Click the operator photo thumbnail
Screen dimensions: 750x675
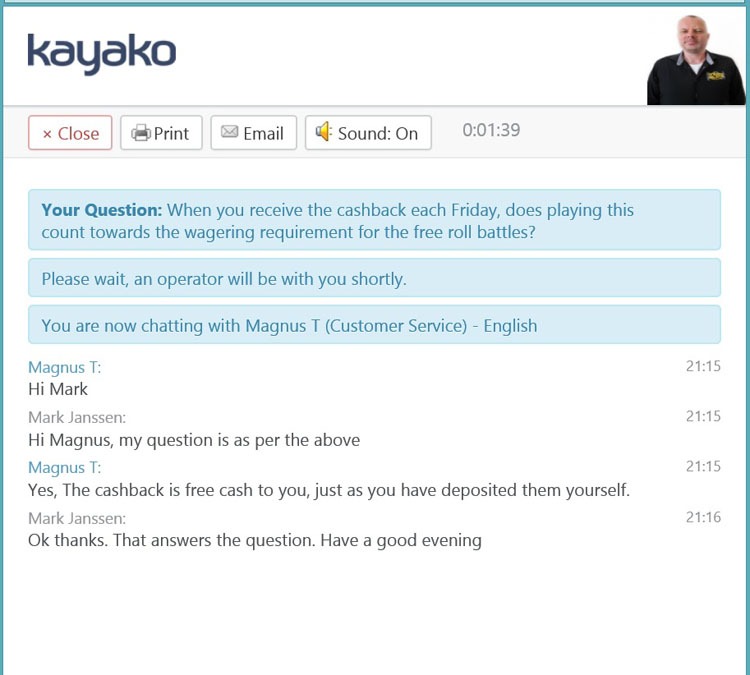tap(696, 60)
